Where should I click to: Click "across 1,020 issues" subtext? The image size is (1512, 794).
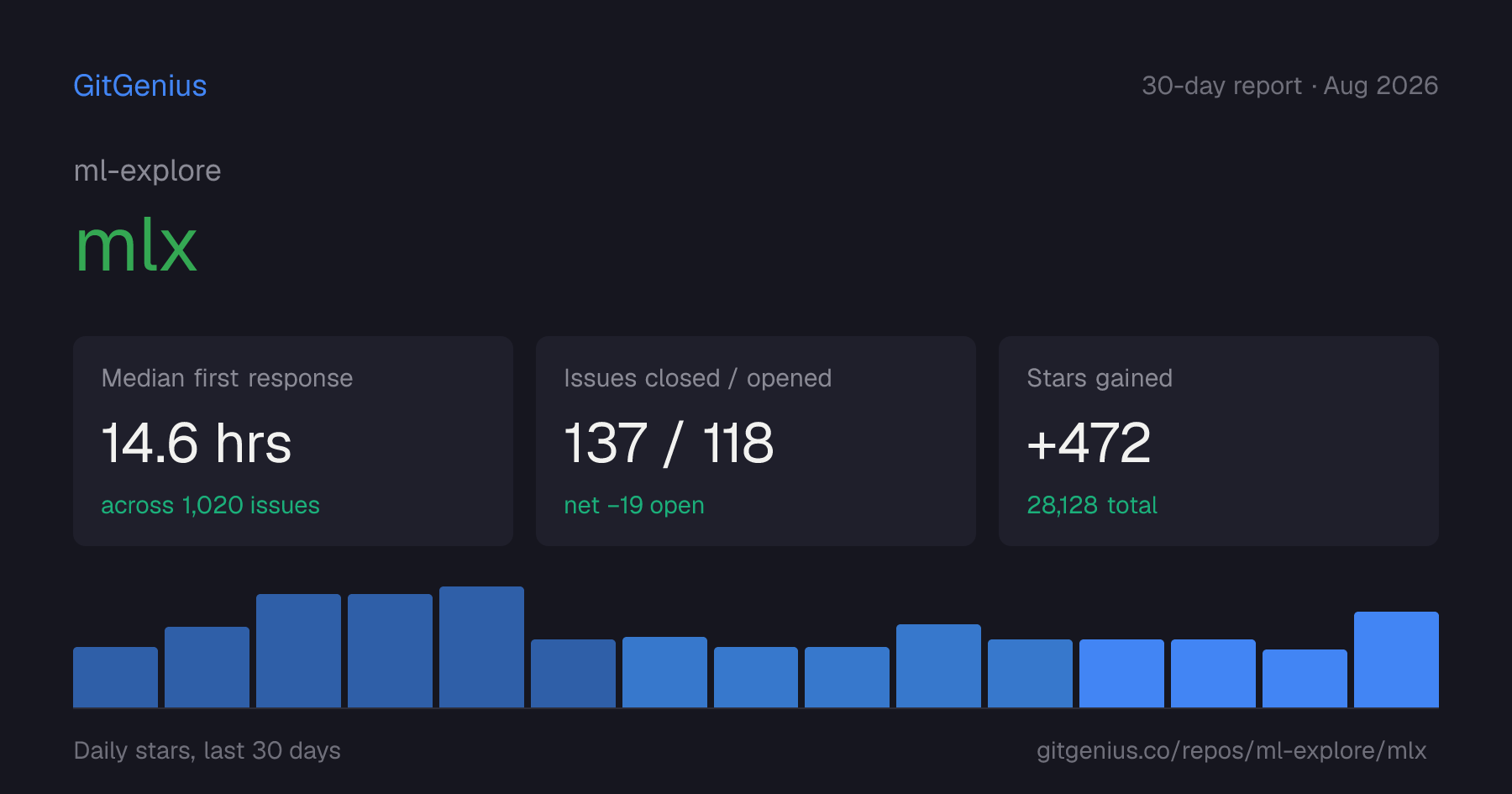point(210,505)
